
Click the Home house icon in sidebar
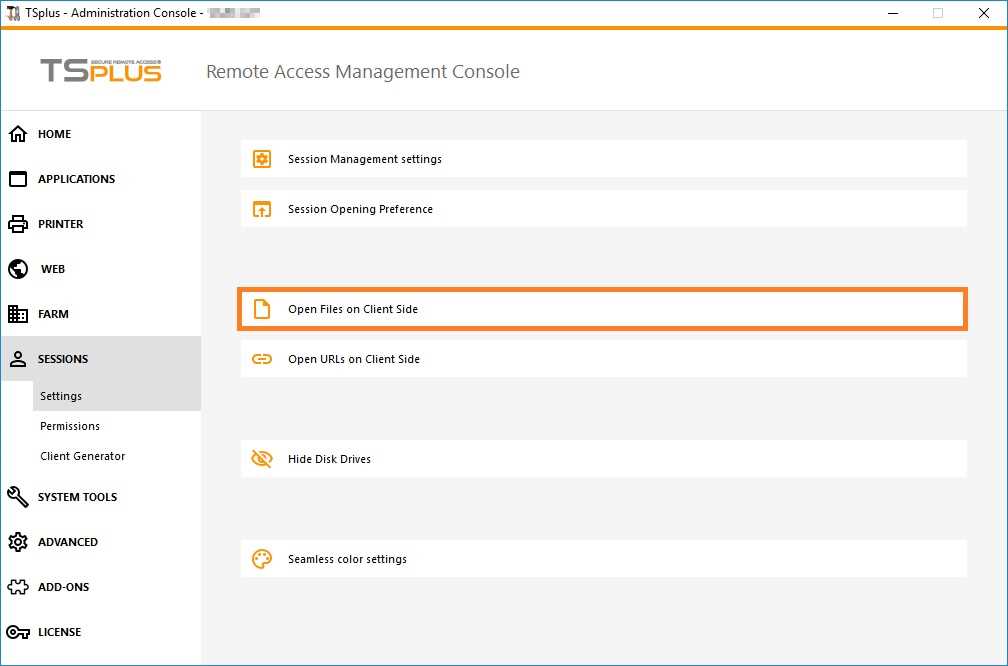(18, 134)
